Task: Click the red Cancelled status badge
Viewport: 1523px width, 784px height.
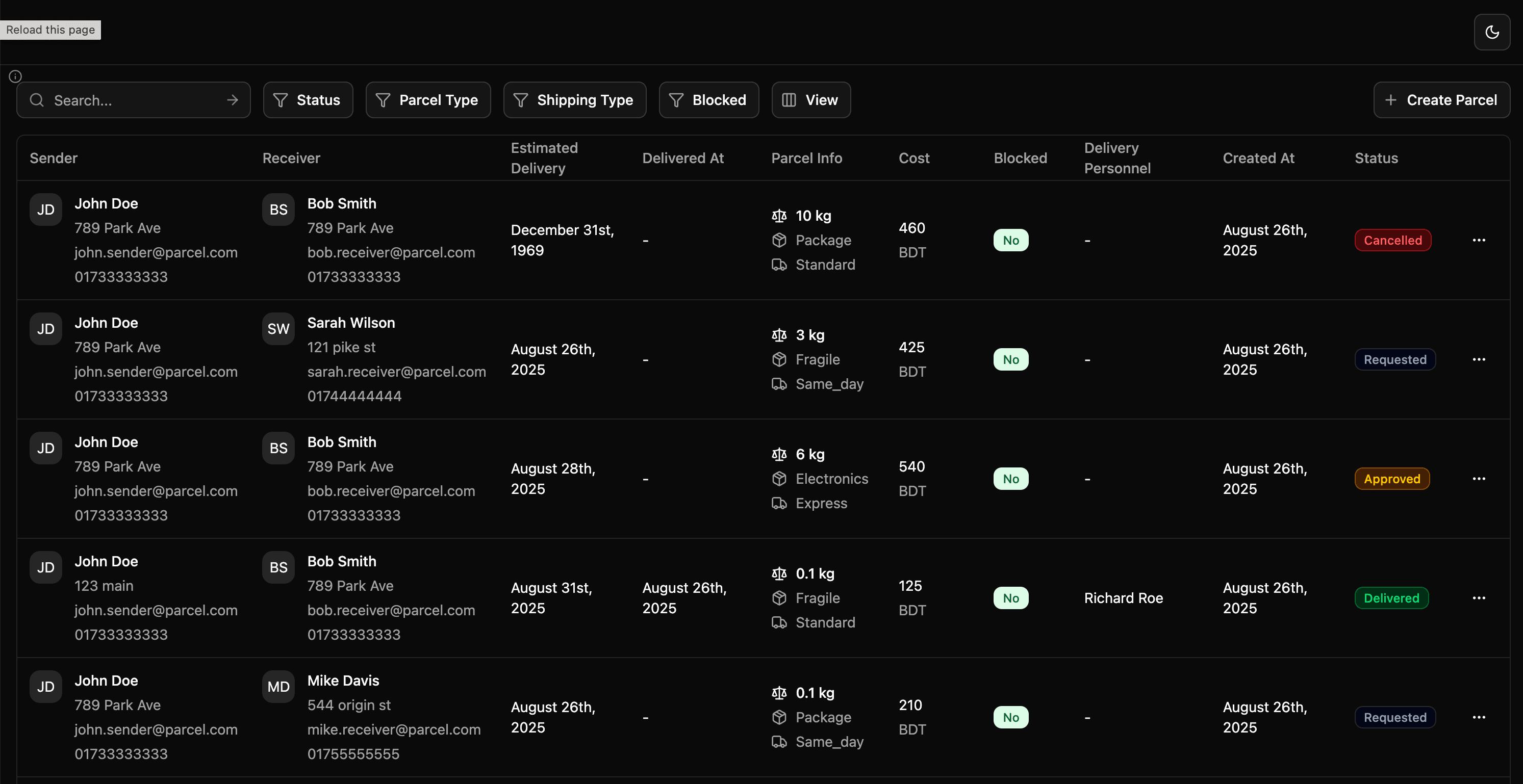Action: click(x=1392, y=240)
